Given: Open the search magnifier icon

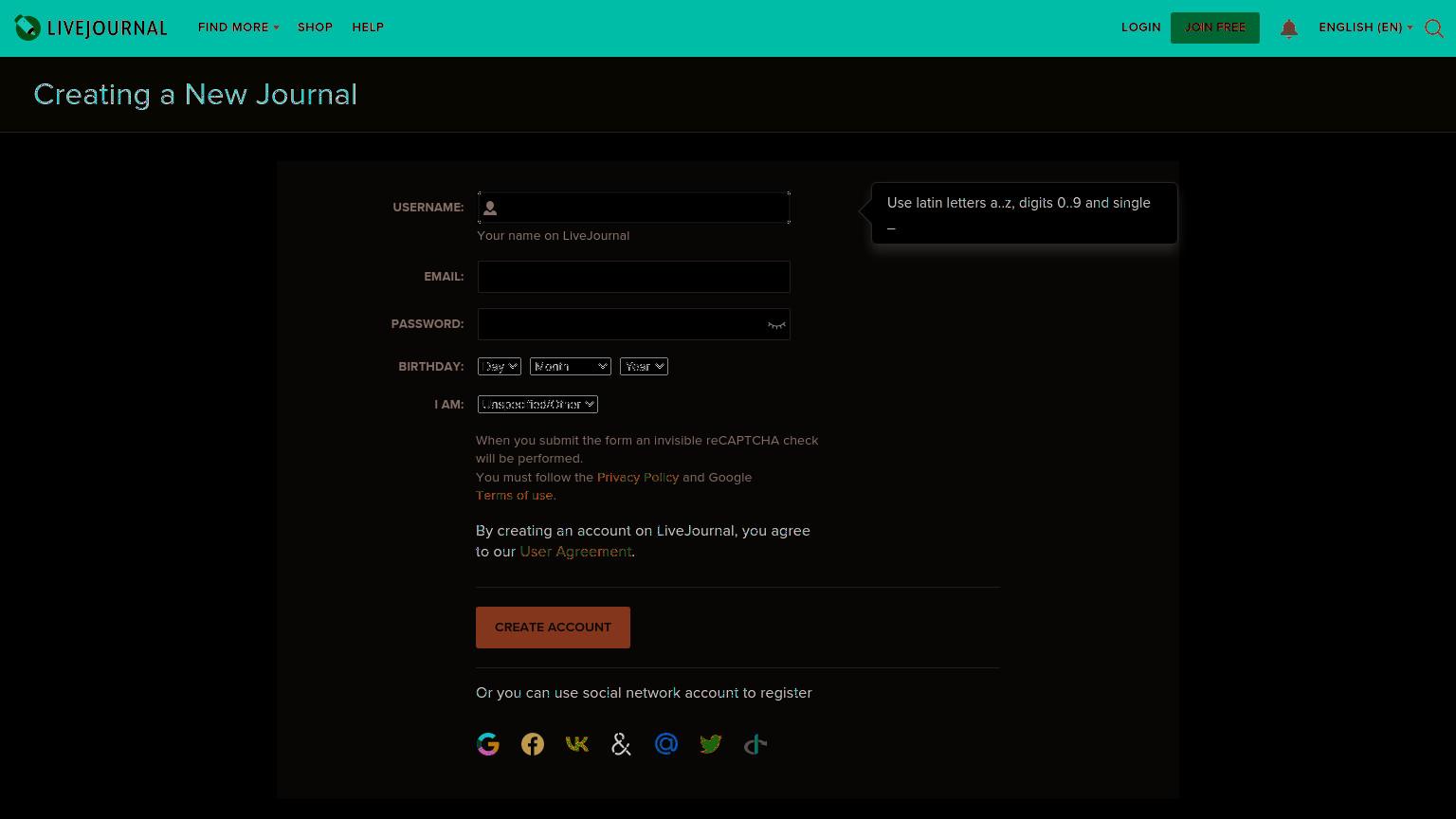Looking at the screenshot, I should click(x=1434, y=28).
